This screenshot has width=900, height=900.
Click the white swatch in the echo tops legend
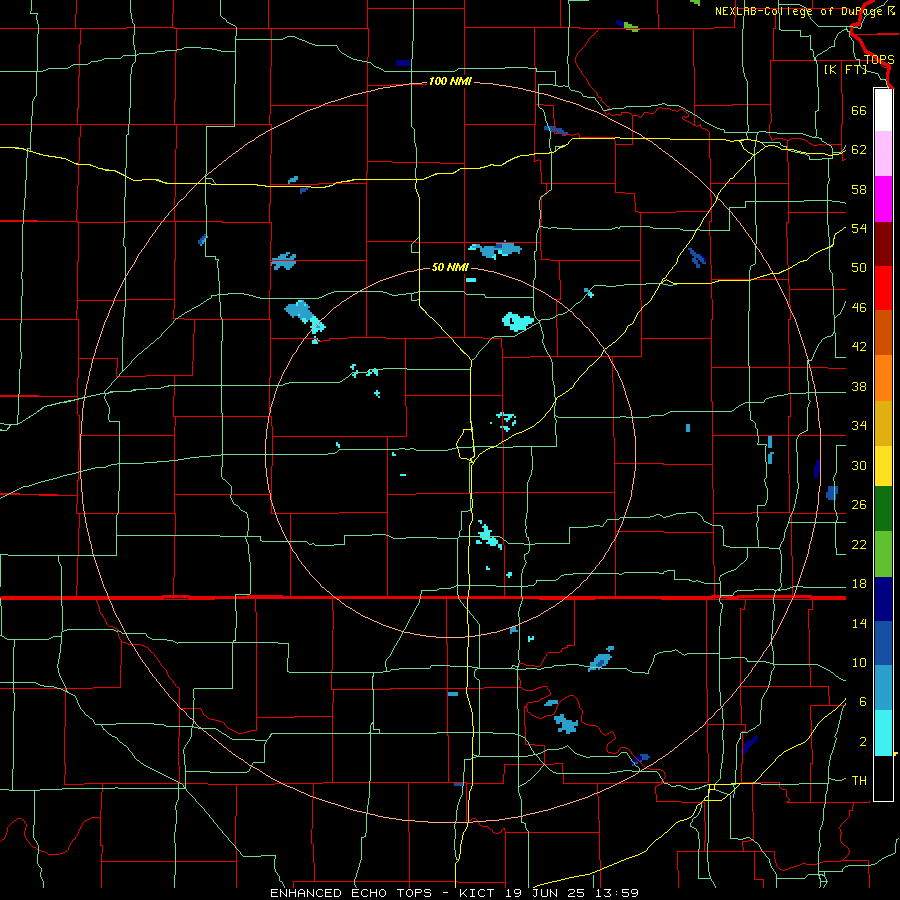point(883,110)
